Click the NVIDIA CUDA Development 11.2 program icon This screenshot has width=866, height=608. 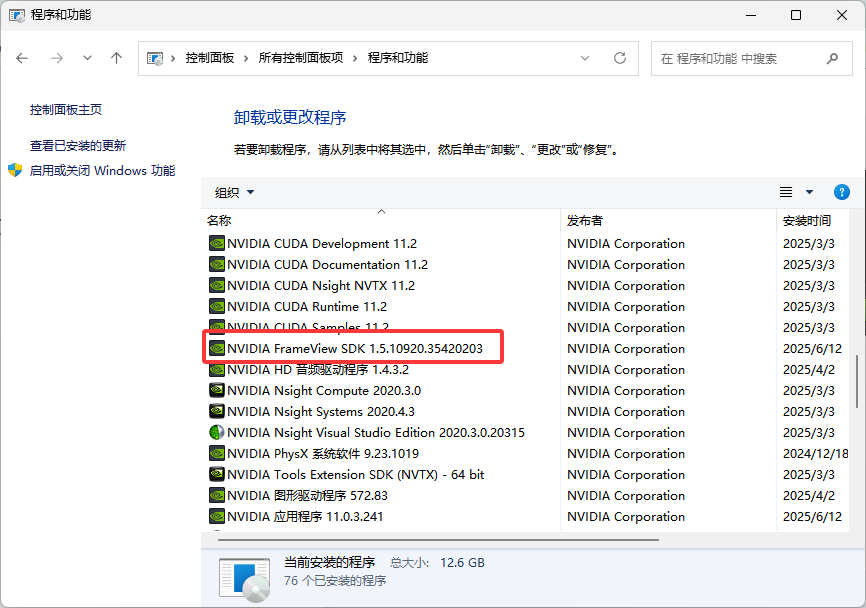pyautogui.click(x=216, y=243)
